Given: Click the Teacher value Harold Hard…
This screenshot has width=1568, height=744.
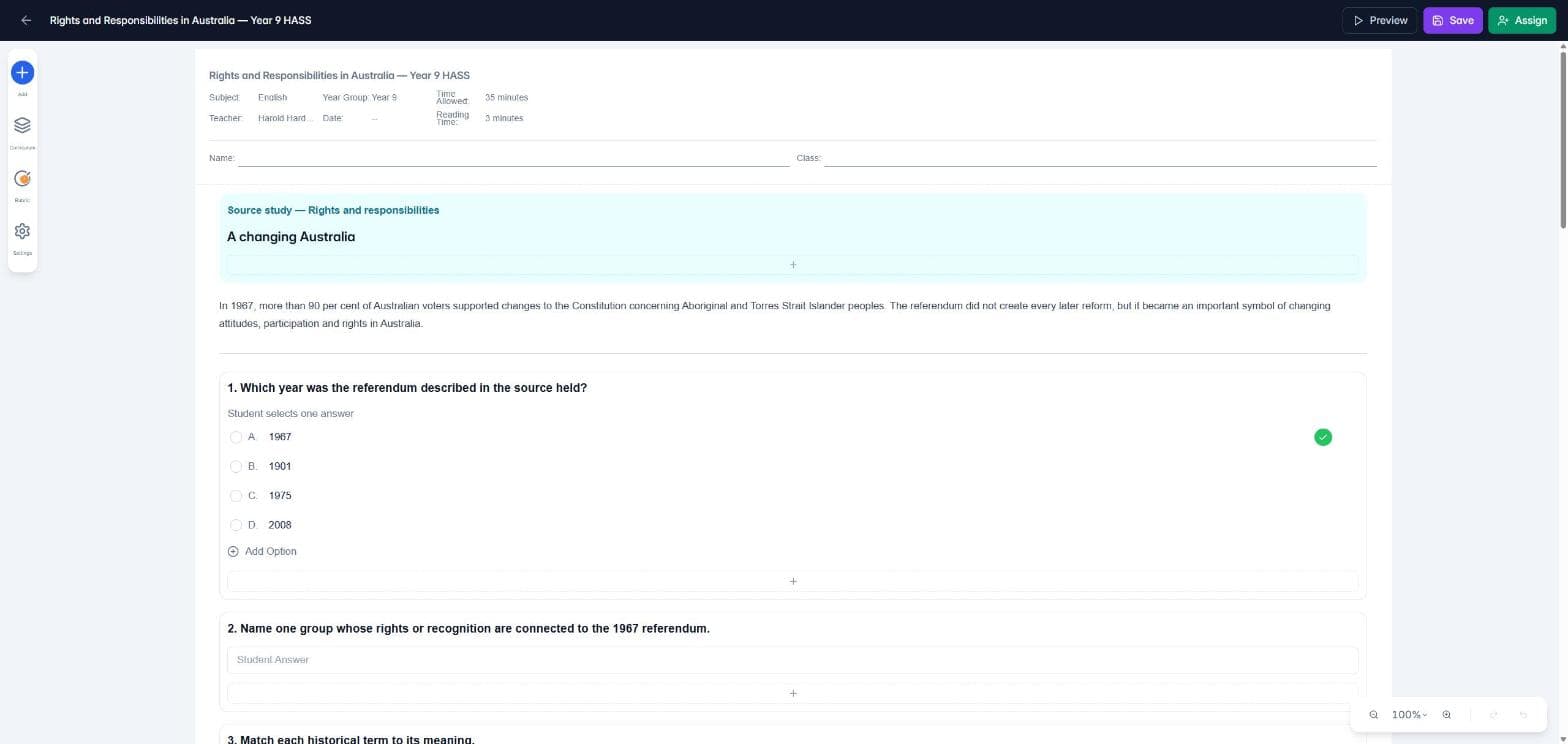Looking at the screenshot, I should [x=285, y=118].
